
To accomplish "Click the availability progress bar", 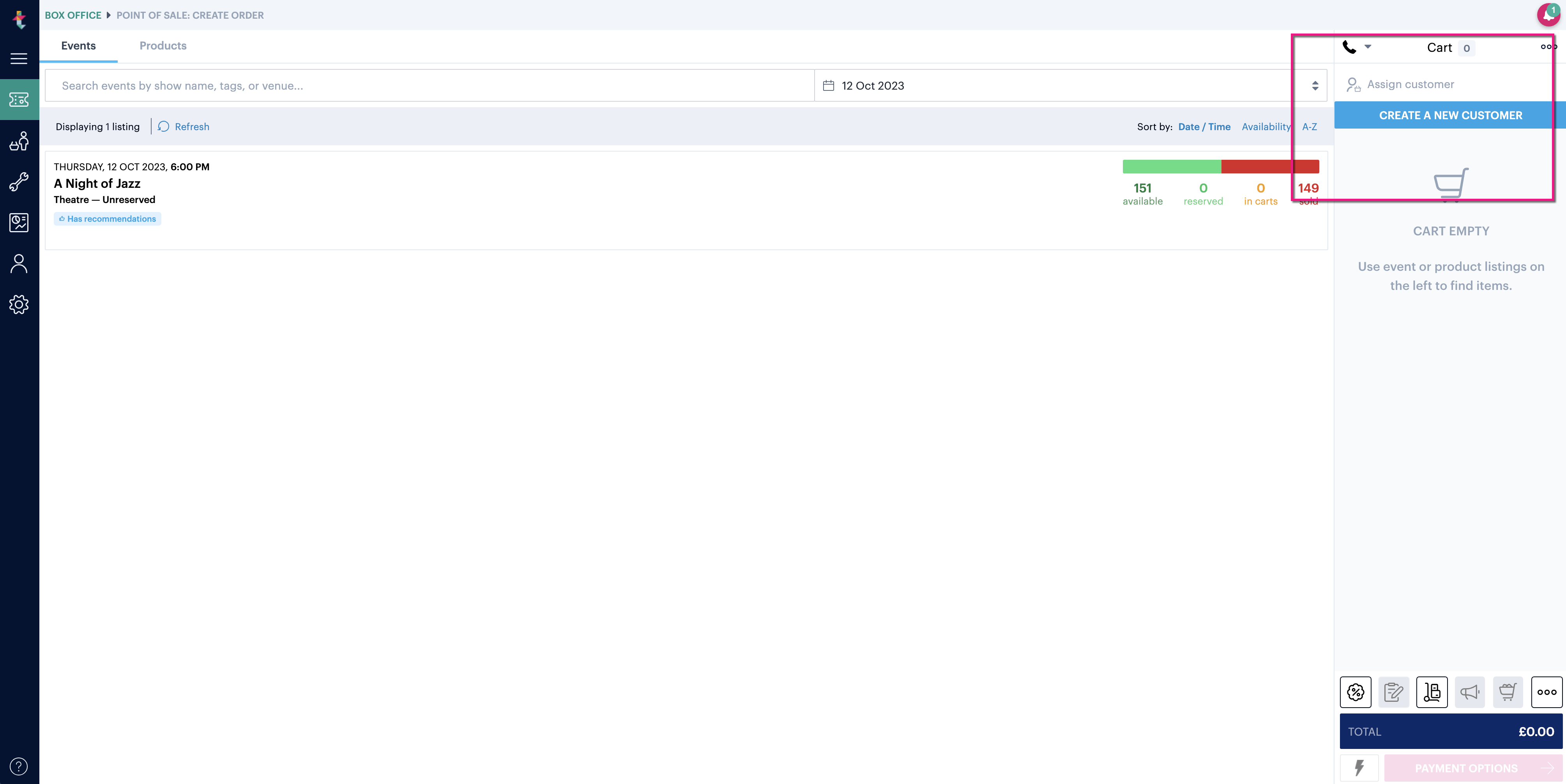I will pyautogui.click(x=1221, y=166).
